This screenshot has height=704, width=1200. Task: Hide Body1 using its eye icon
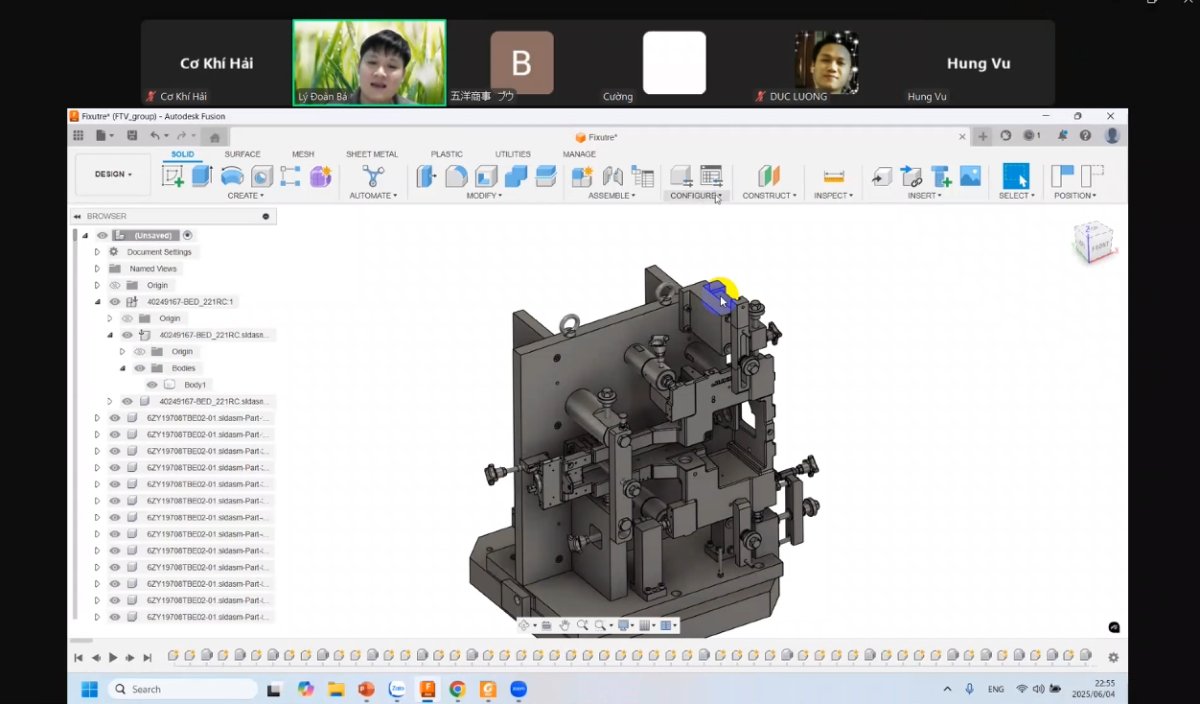point(152,385)
